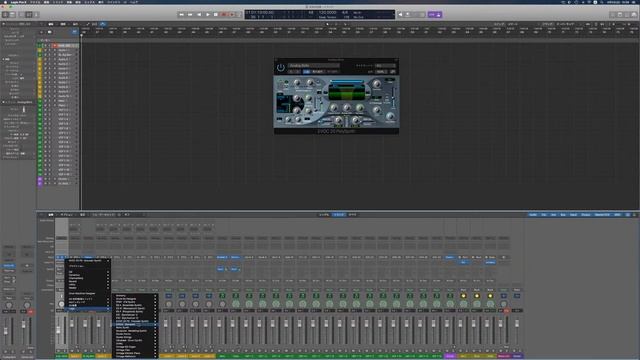Image resolution: width=640 pixels, height=360 pixels.
Task: Click the plug-in Compare button
Action: click(x=306, y=71)
